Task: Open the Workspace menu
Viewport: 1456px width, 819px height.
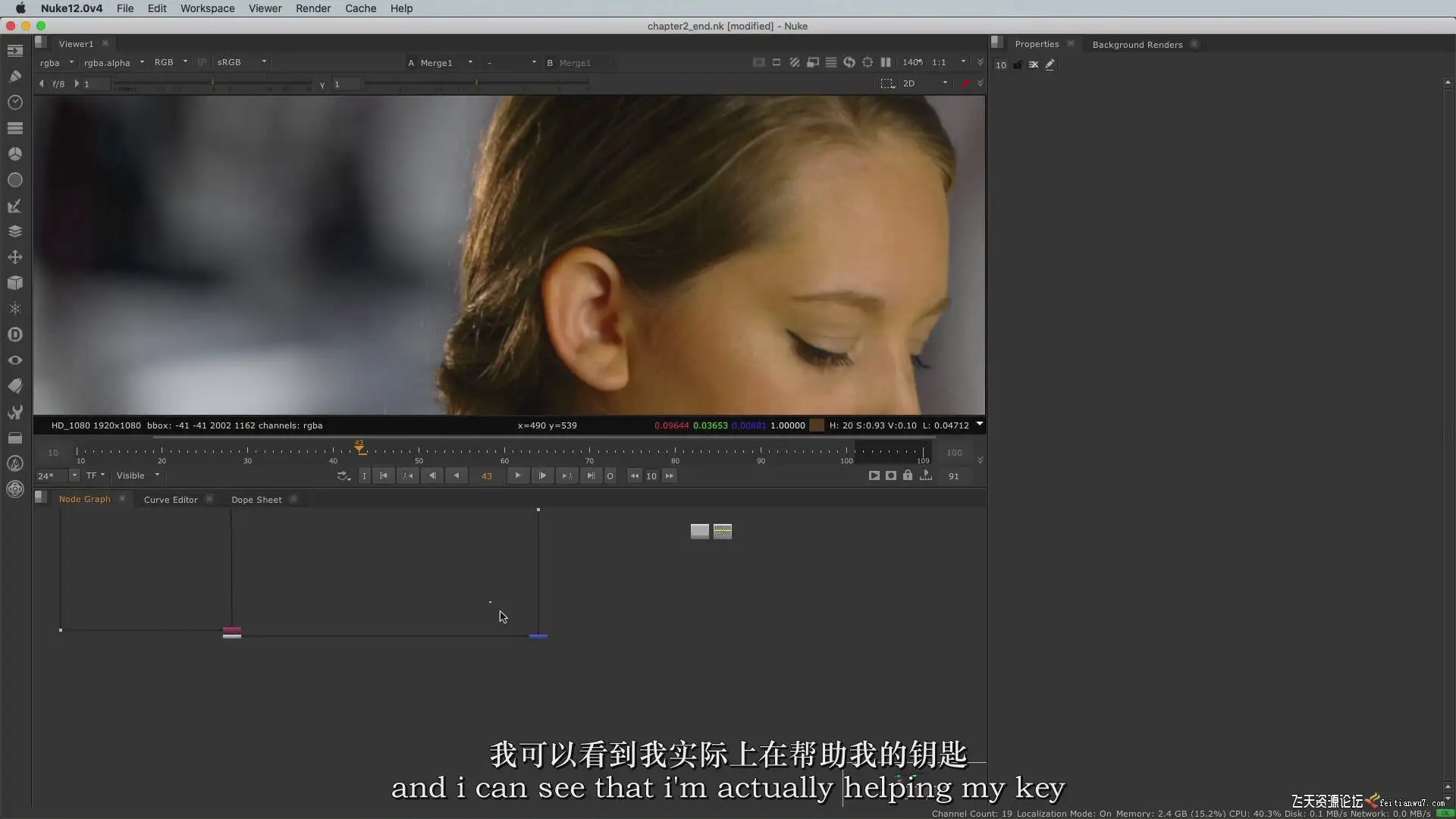Action: (x=207, y=8)
